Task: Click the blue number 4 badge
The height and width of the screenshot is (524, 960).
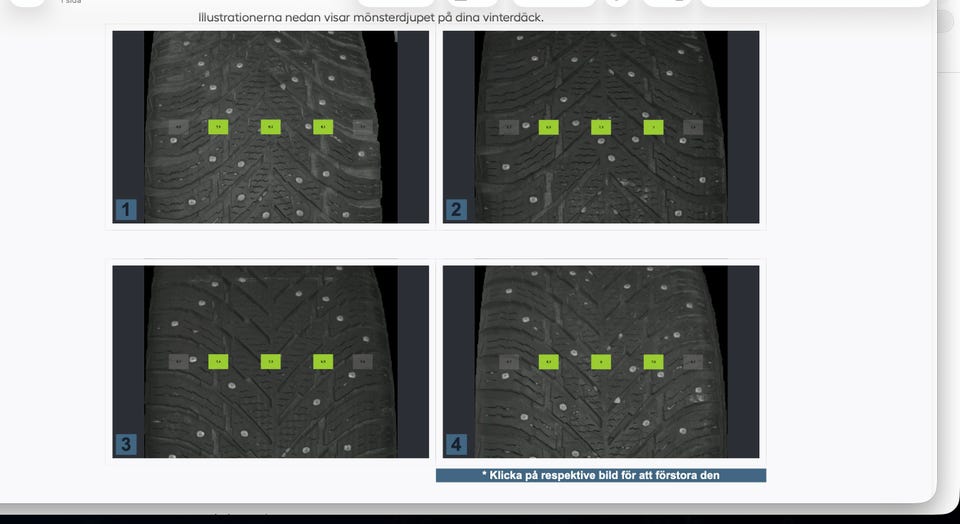Action: [456, 444]
